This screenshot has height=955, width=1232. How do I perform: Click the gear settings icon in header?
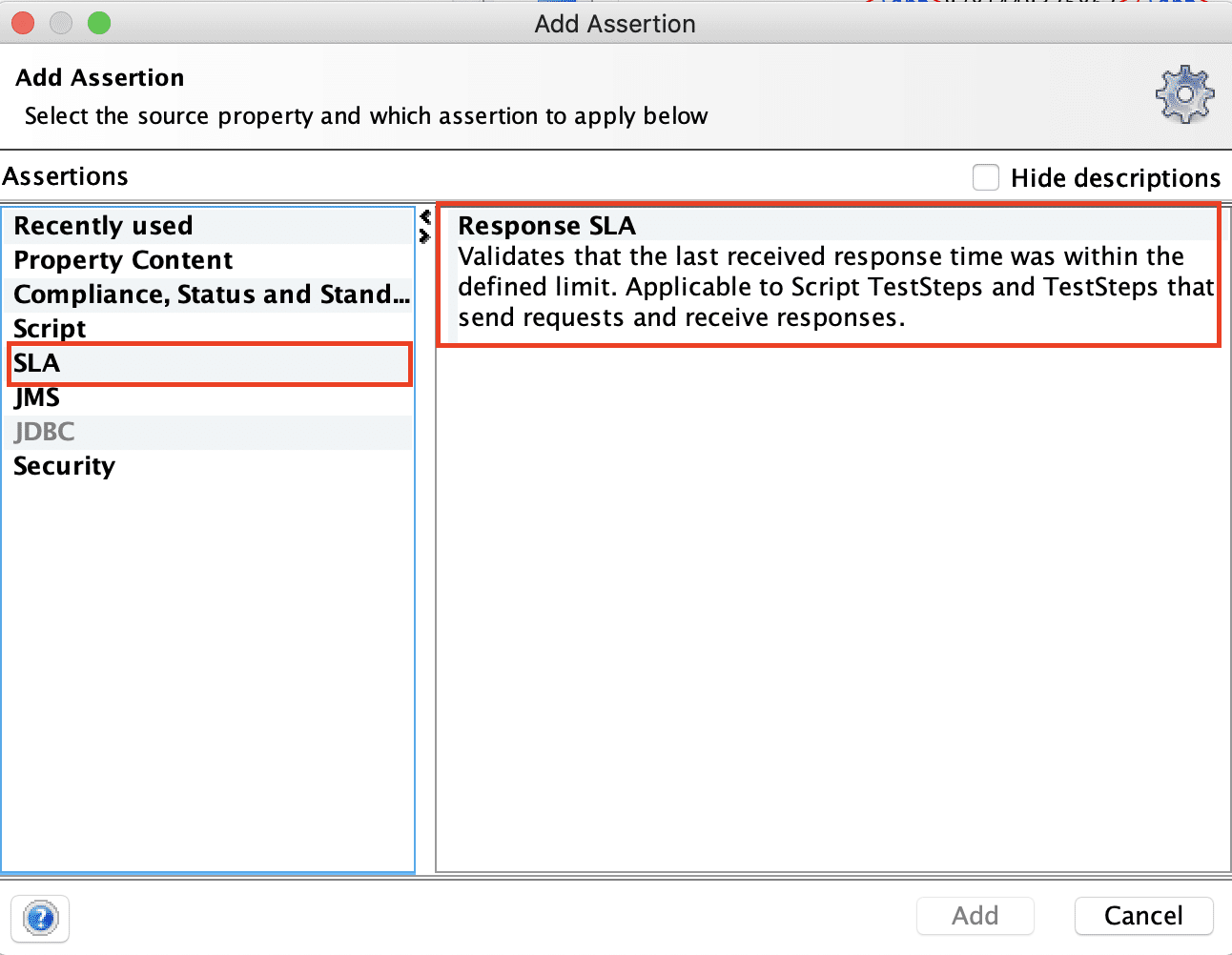pyautogui.click(x=1184, y=94)
